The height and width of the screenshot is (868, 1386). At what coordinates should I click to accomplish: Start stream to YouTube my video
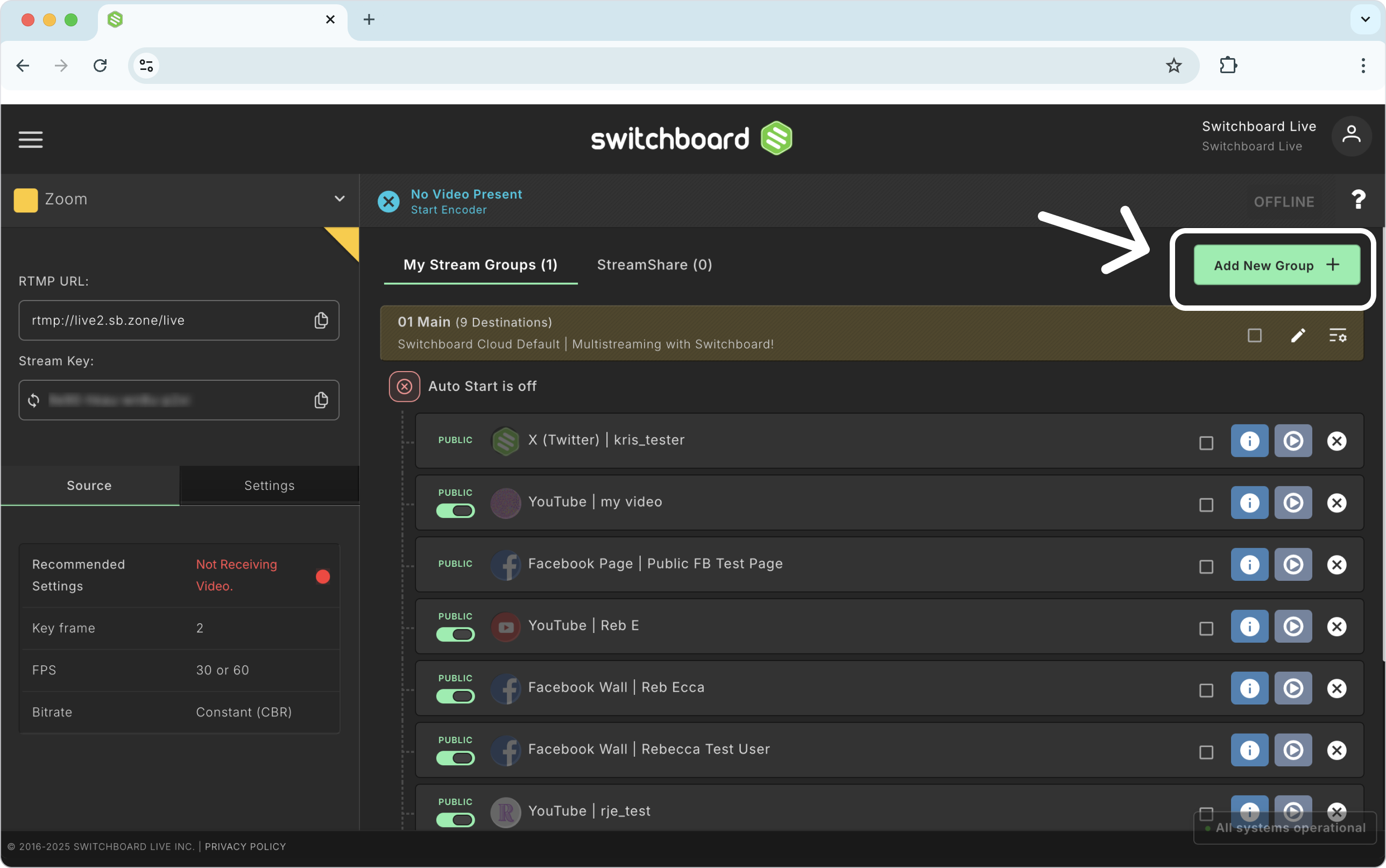pyautogui.click(x=1293, y=503)
